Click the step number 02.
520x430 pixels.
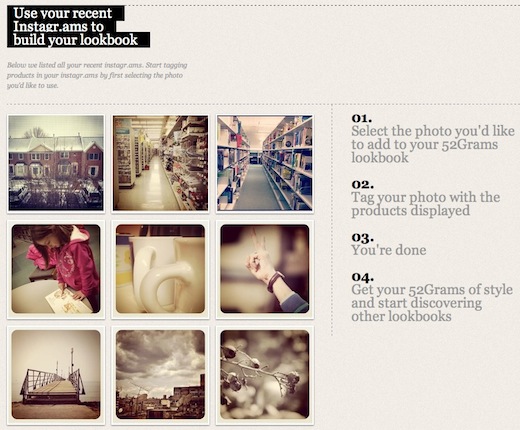click(x=362, y=185)
